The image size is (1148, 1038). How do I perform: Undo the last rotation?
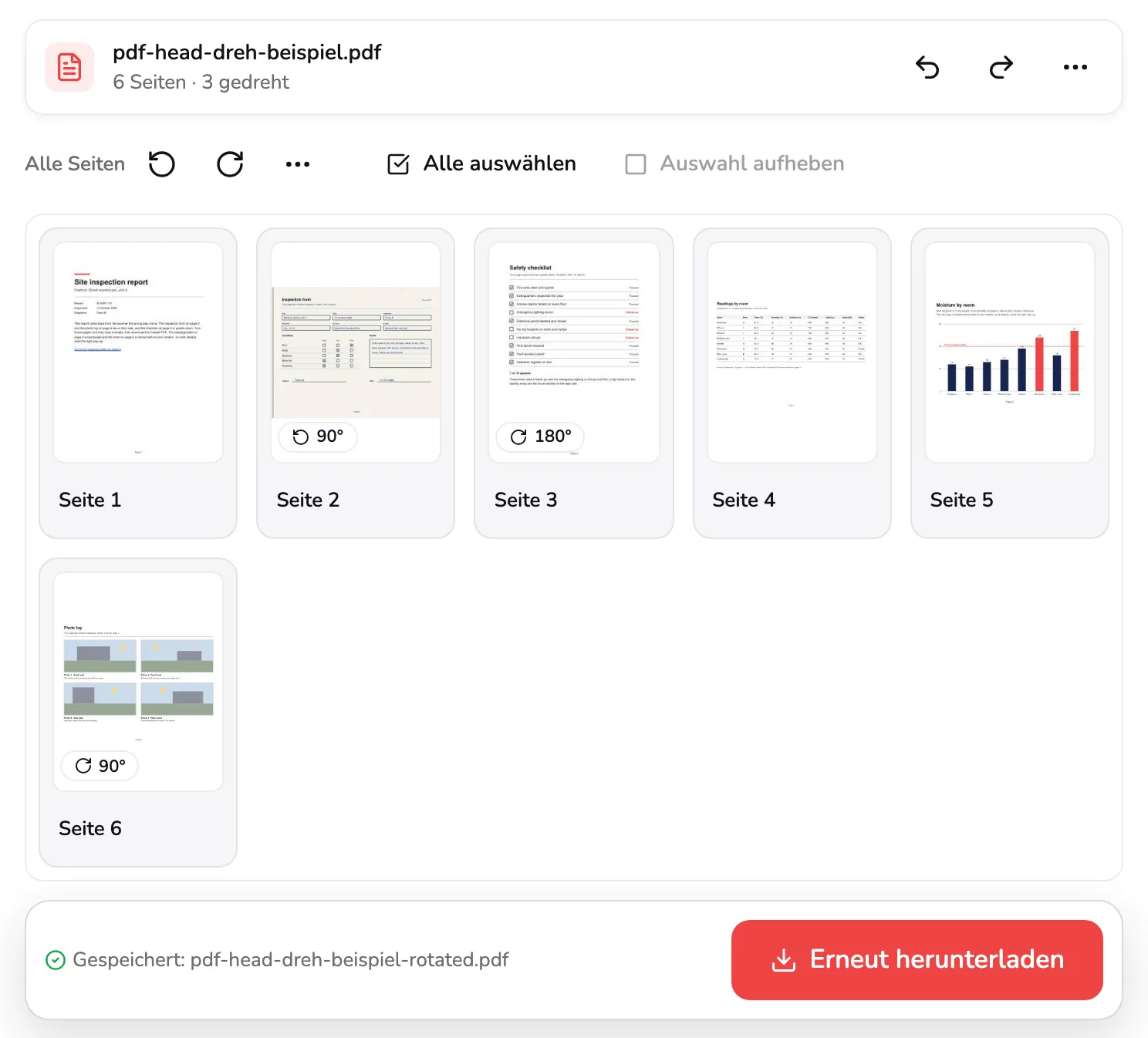[927, 67]
